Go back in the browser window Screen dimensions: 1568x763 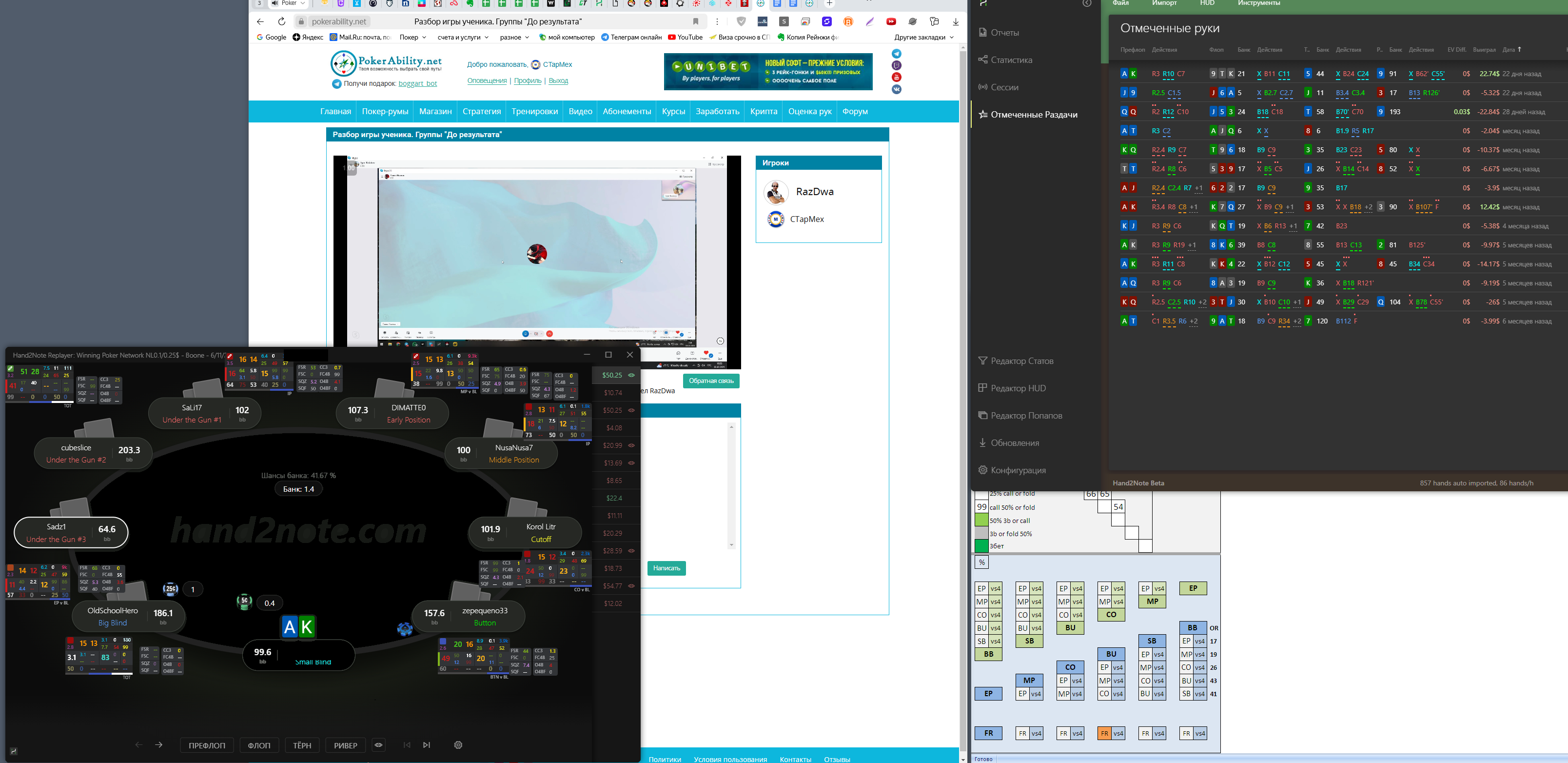[x=260, y=21]
